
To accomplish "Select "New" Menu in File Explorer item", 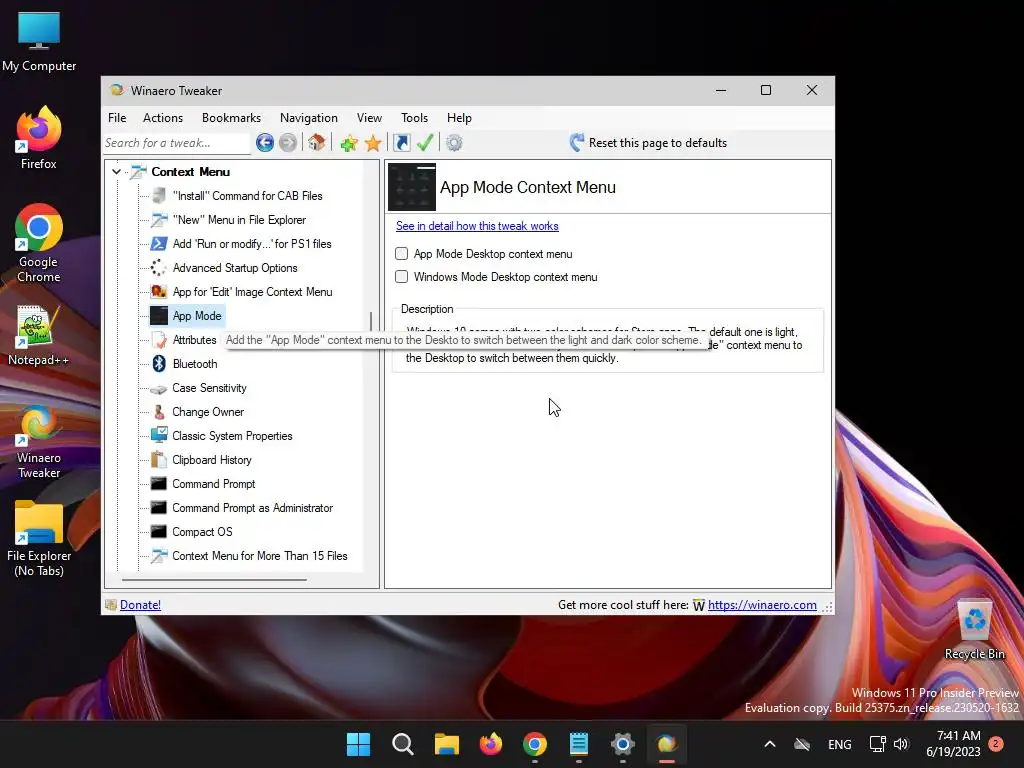I will coord(239,220).
